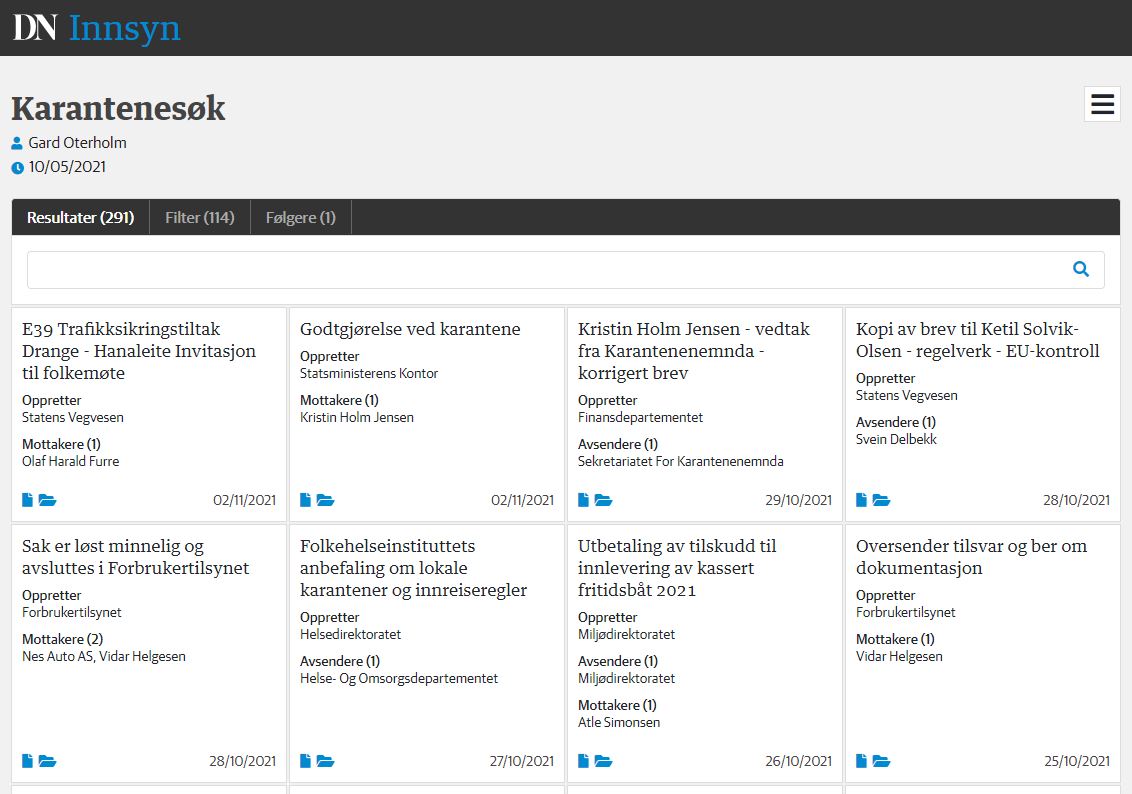The image size is (1132, 794).
Task: Open 'Oversender tilsvar og ber om dokumentasjon' title
Action: 971,557
